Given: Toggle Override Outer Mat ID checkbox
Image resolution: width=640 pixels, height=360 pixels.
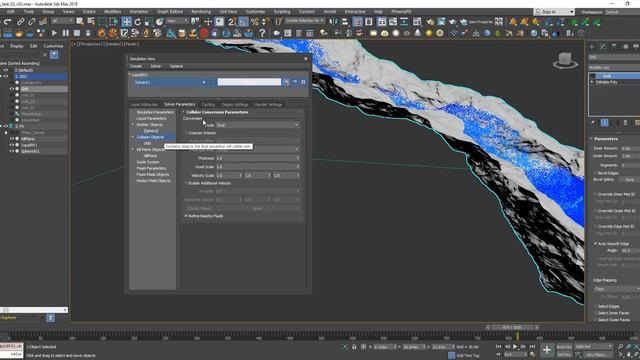Looking at the screenshot, I should [596, 211].
